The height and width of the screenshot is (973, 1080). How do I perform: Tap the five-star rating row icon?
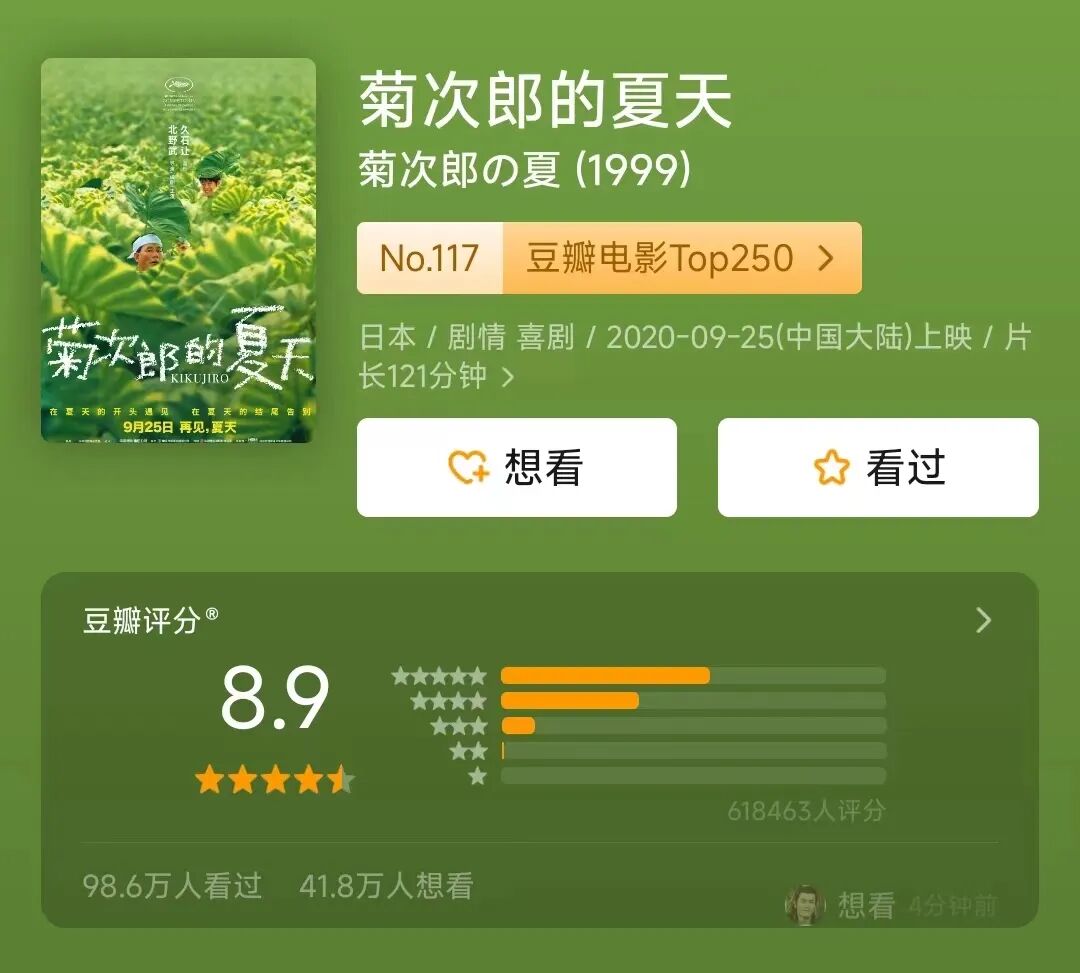[439, 676]
